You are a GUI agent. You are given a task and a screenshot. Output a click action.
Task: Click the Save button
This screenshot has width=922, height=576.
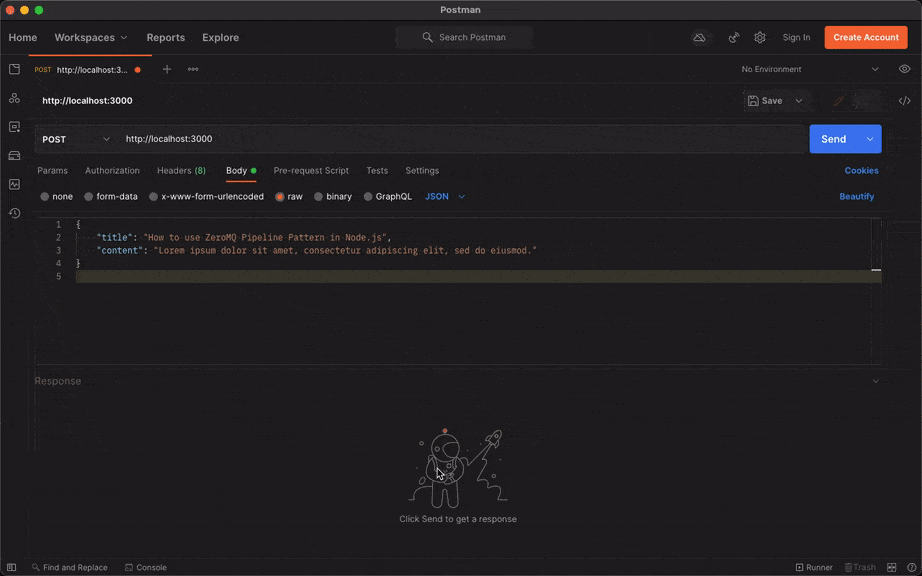[x=766, y=101]
